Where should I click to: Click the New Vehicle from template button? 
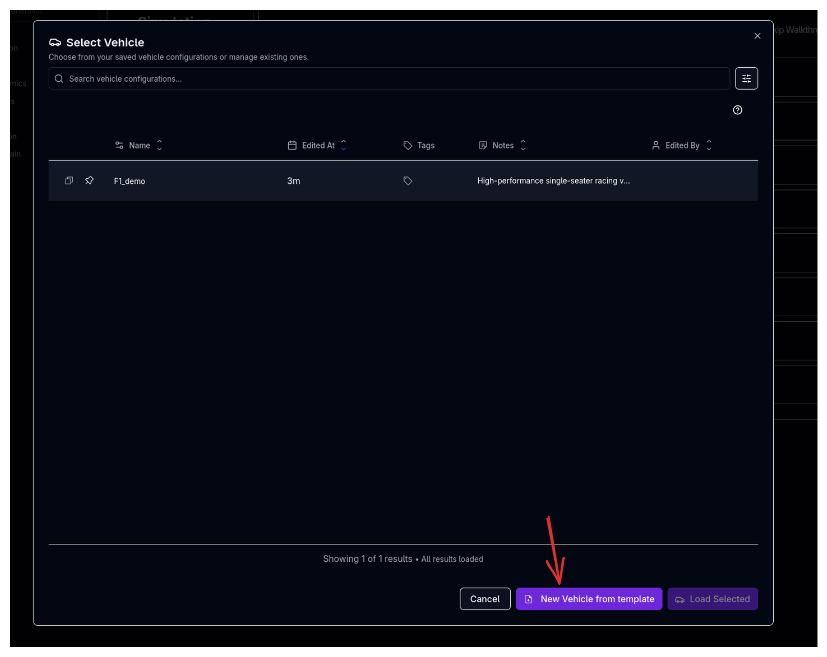click(588, 598)
